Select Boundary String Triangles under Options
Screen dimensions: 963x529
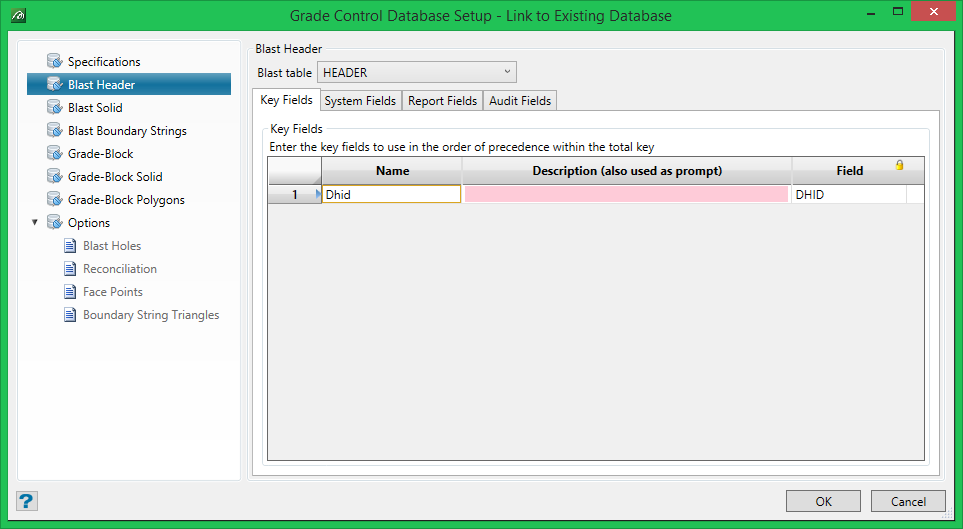(151, 315)
